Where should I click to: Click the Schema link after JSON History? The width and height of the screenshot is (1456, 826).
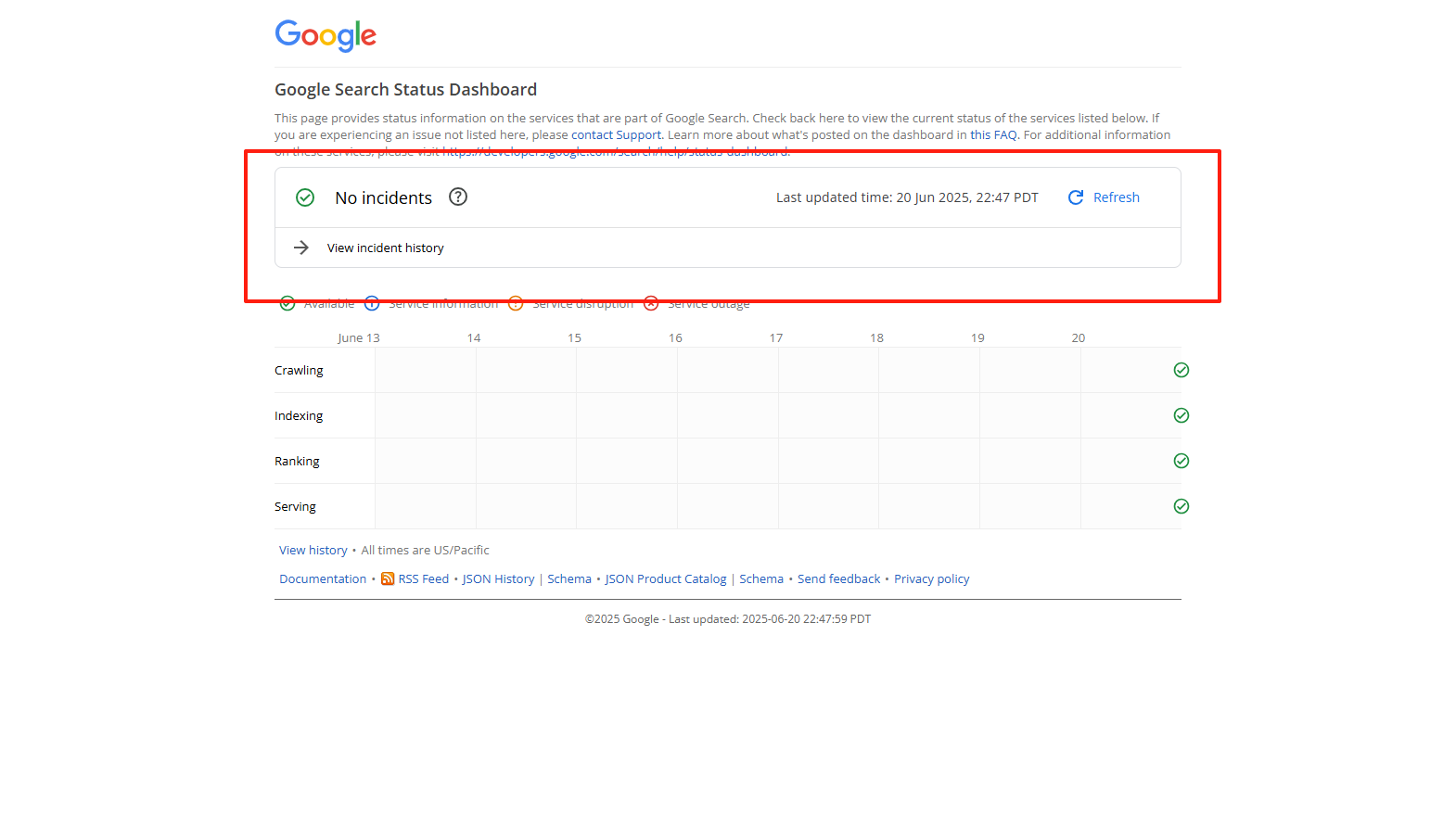pos(568,578)
